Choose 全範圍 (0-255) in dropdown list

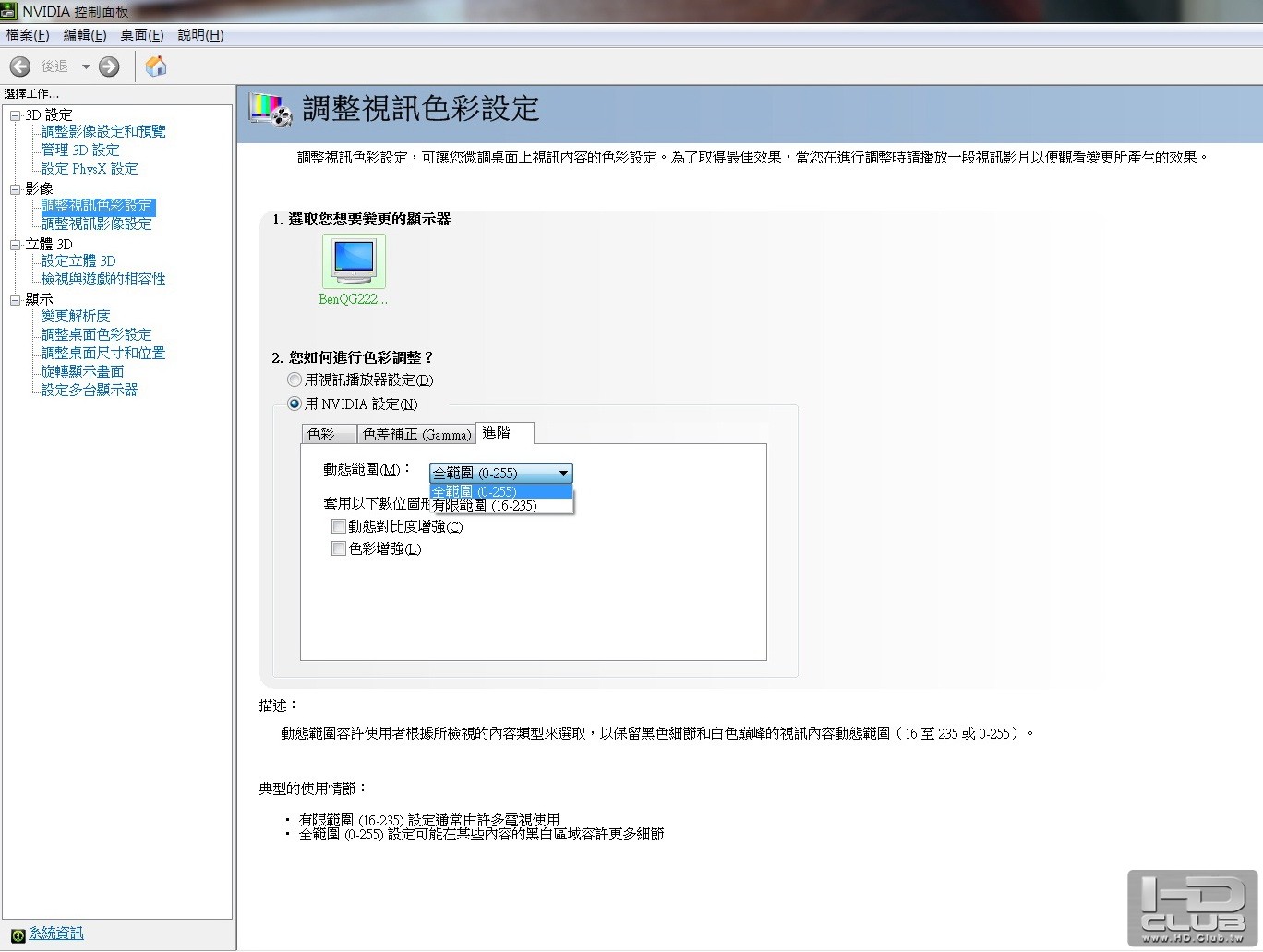(x=501, y=491)
